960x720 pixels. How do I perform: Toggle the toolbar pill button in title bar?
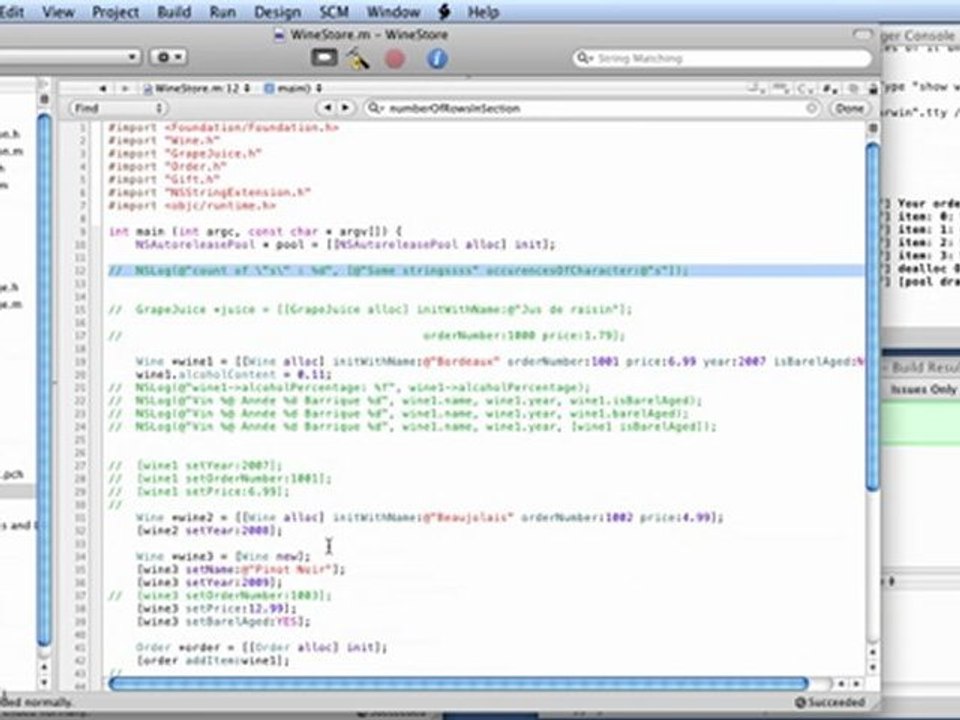tap(862, 35)
